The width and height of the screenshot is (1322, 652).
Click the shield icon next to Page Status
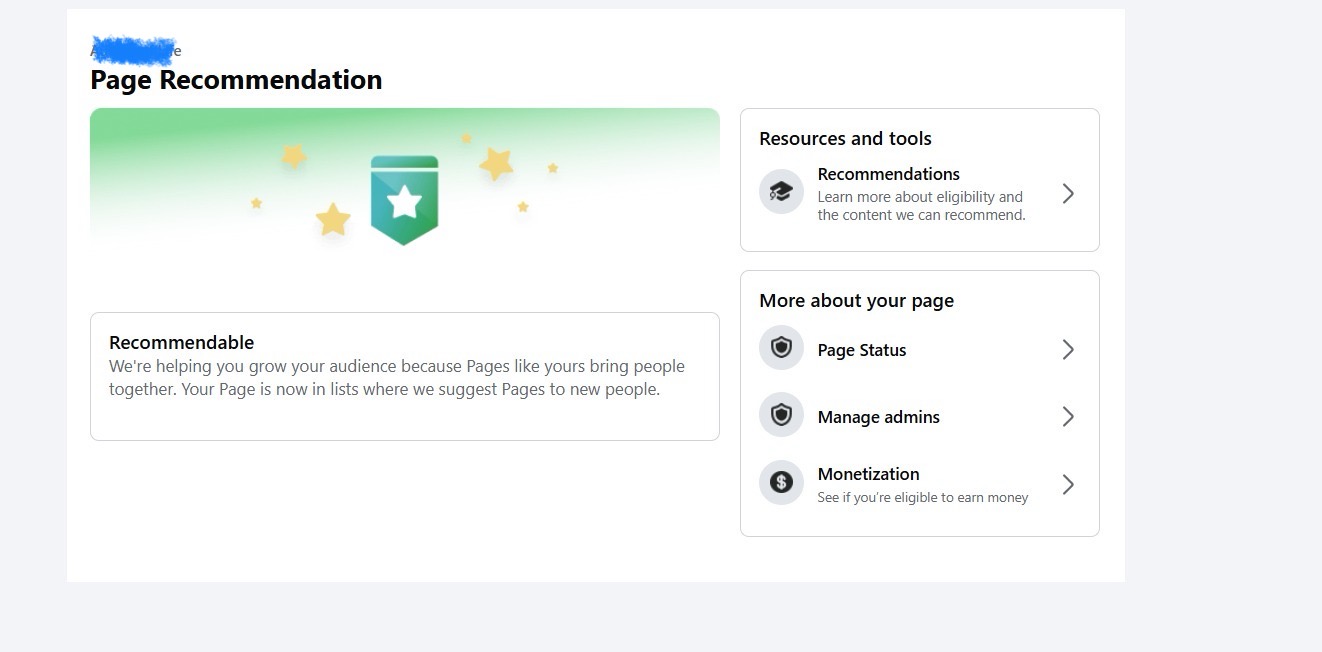pos(781,348)
